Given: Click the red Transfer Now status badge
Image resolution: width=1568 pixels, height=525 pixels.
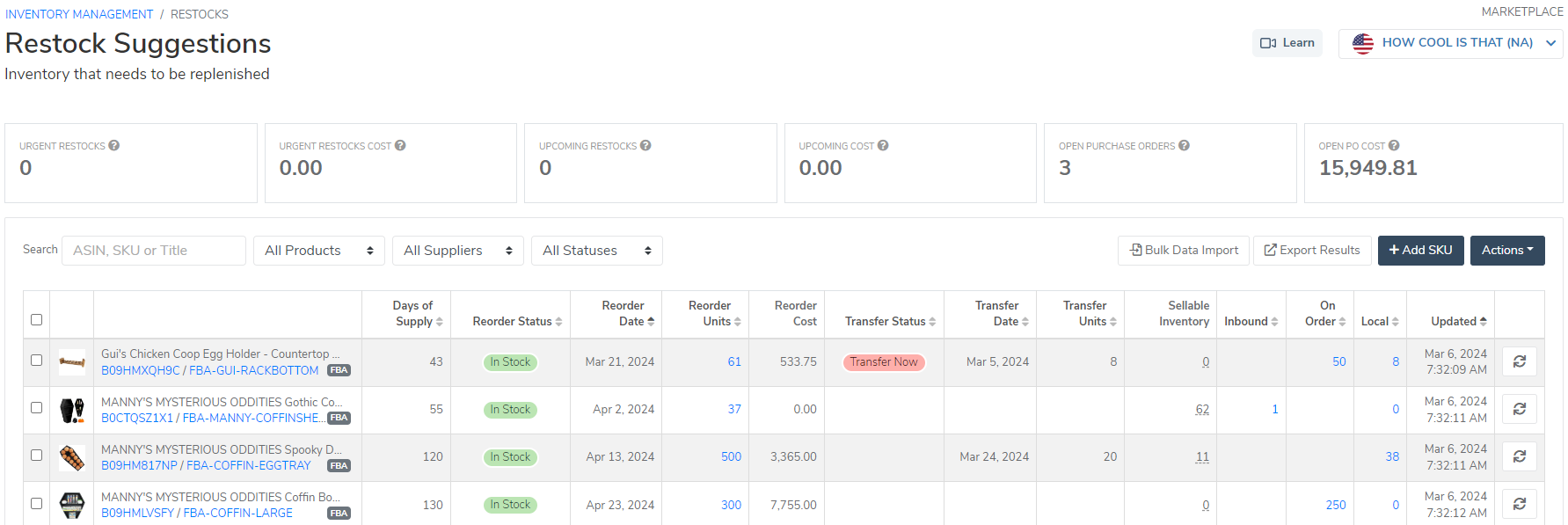Looking at the screenshot, I should pos(883,362).
